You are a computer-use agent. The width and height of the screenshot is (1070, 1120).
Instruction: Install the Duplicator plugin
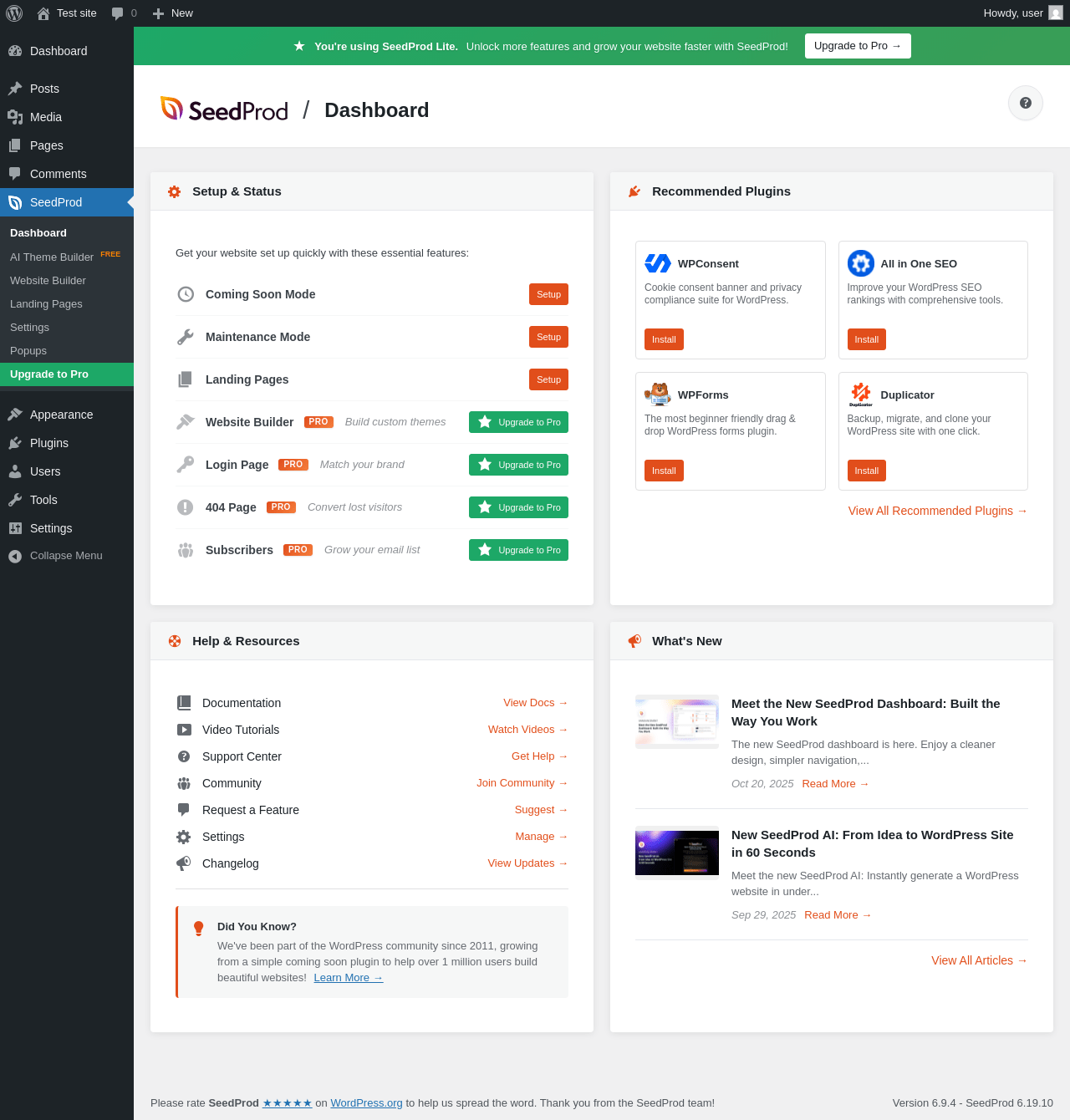click(x=867, y=471)
